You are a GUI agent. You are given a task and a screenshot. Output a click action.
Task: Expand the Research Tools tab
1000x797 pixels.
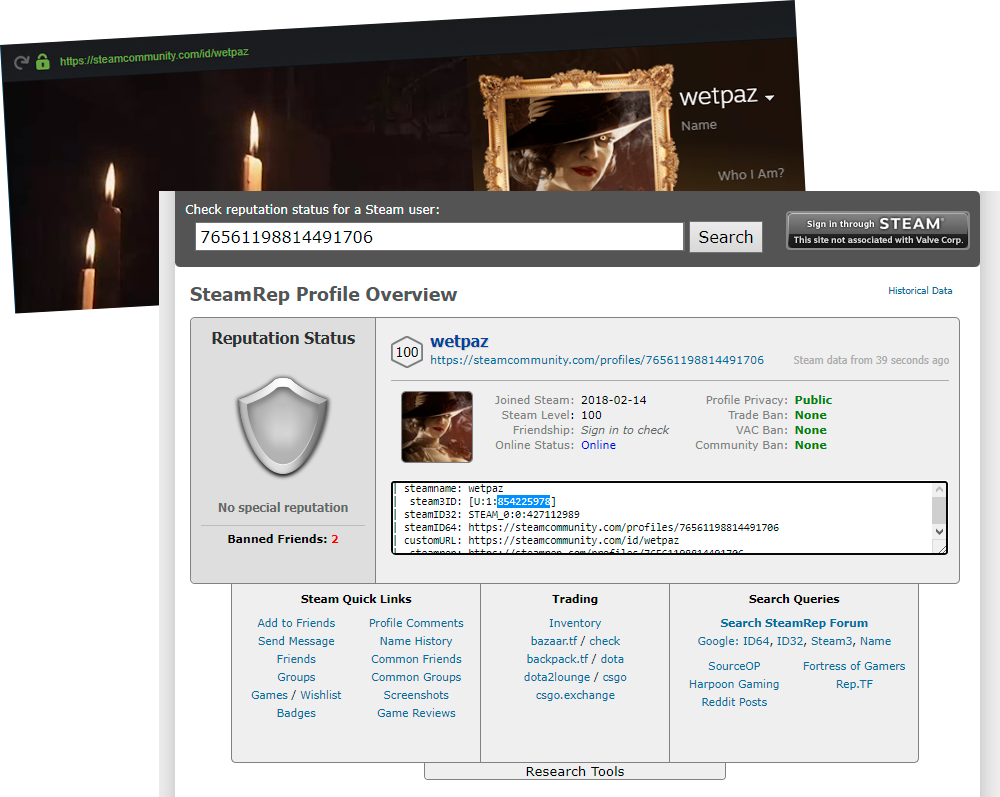coord(575,771)
